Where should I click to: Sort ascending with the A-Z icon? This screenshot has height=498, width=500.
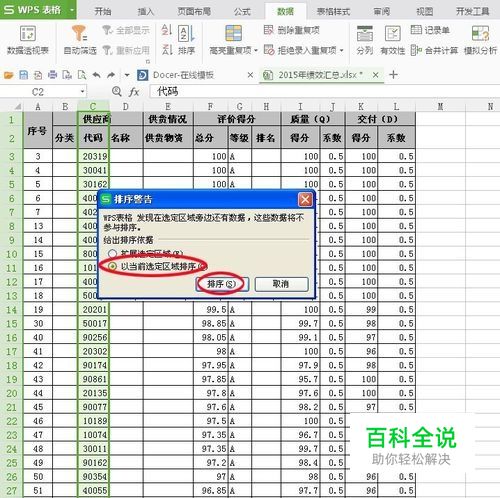[x=167, y=30]
